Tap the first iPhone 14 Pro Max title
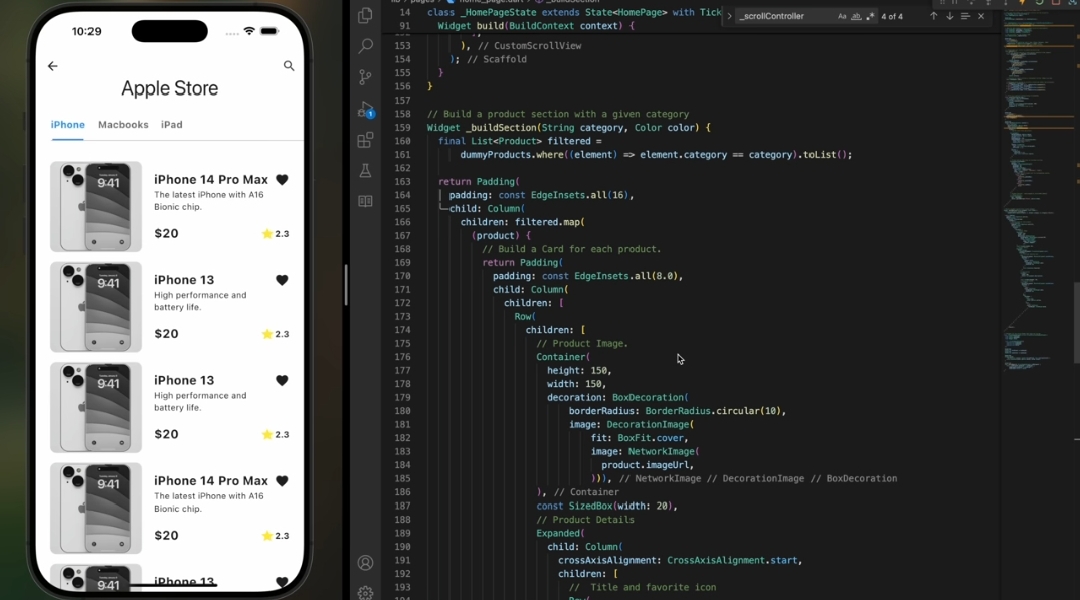The image size is (1080, 600). 211,180
